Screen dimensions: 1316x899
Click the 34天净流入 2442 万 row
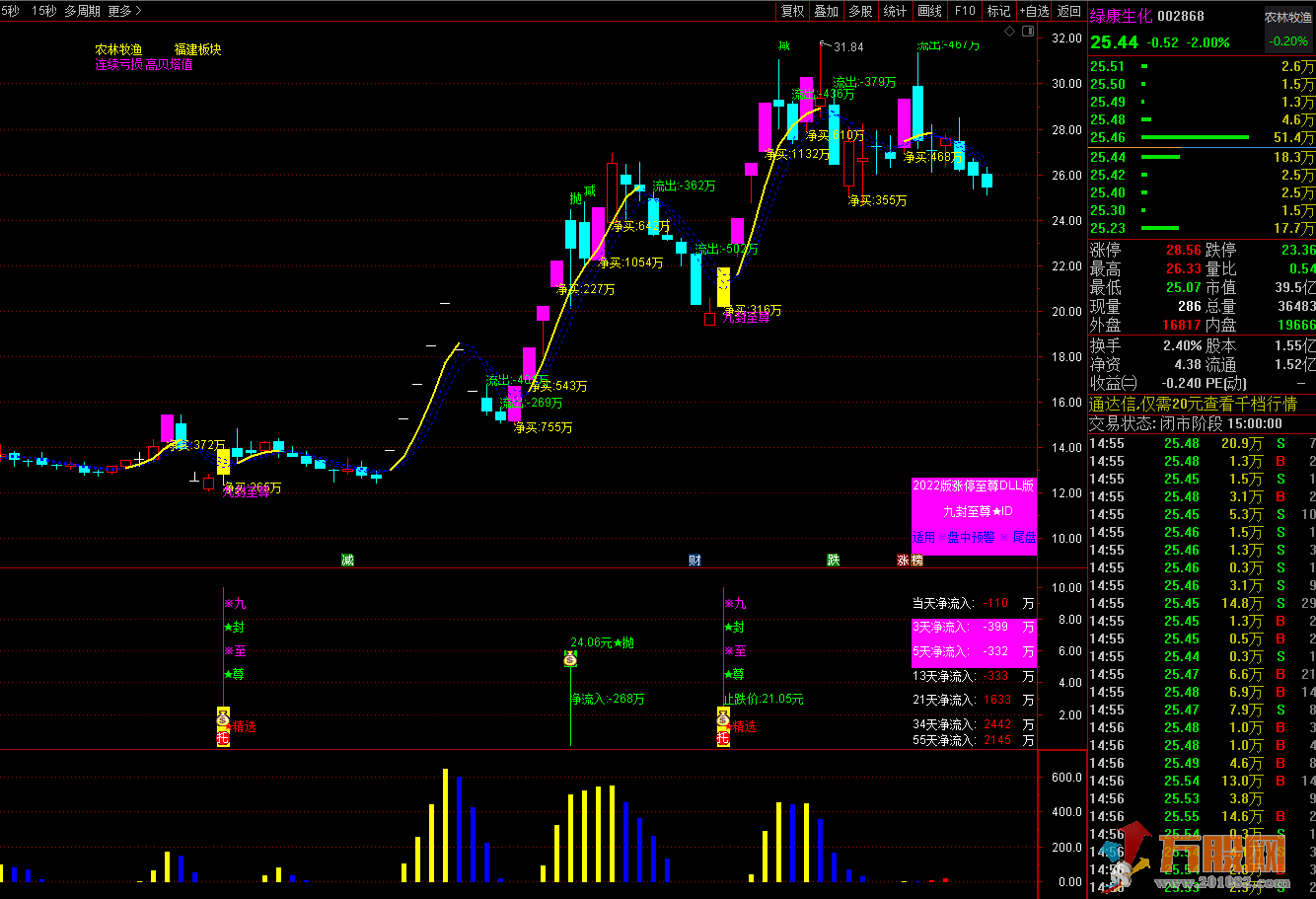coord(974,724)
